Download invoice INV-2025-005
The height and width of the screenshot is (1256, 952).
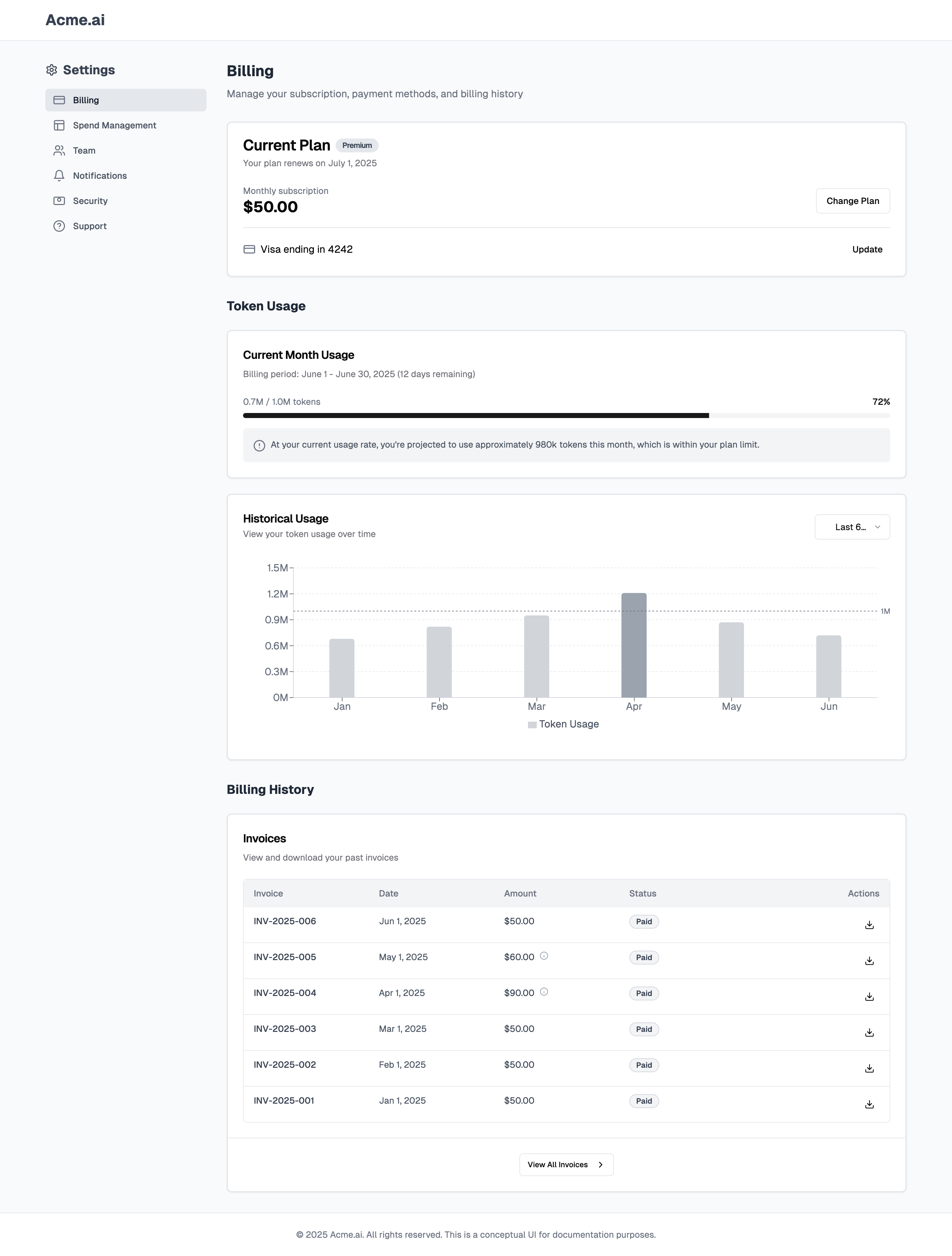click(869, 961)
